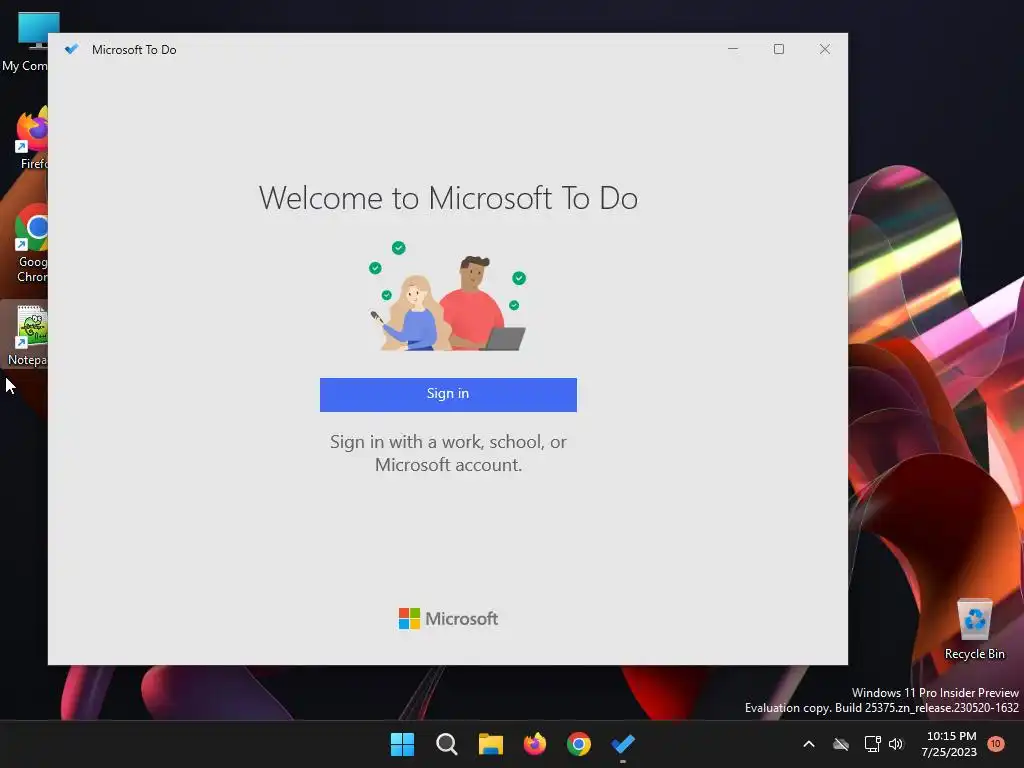Click the blue Sign in button
Image resolution: width=1024 pixels, height=768 pixels.
click(x=448, y=394)
